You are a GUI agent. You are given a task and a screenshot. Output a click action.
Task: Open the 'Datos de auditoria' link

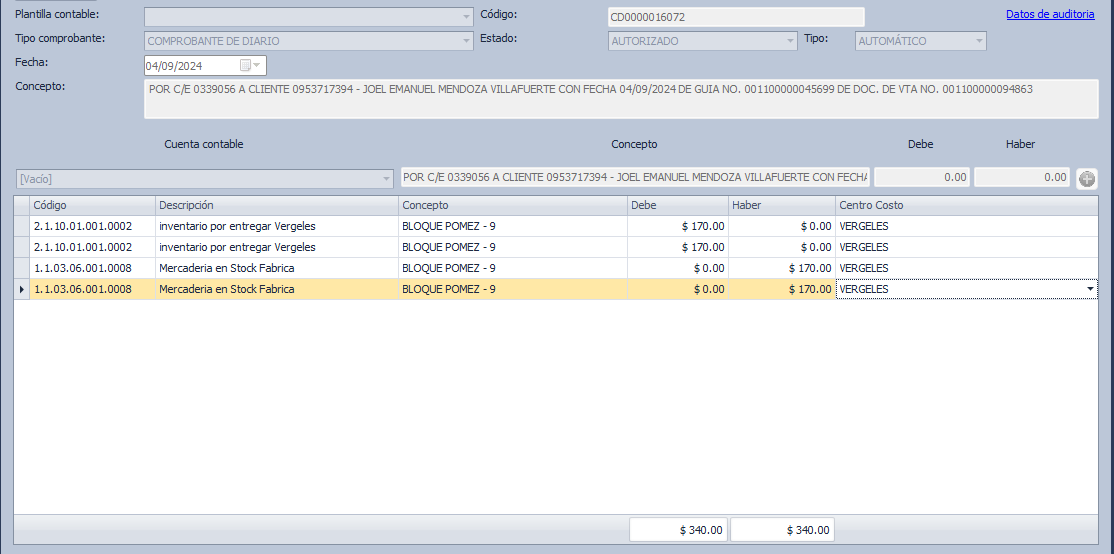tap(1049, 14)
